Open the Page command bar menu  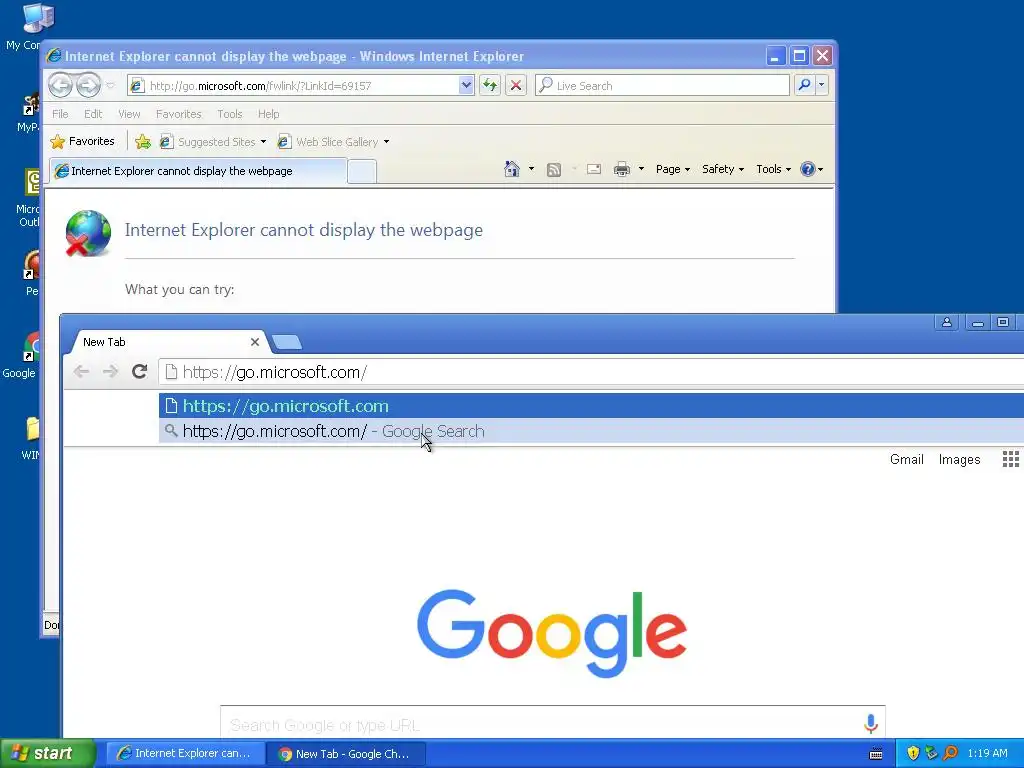tap(673, 169)
